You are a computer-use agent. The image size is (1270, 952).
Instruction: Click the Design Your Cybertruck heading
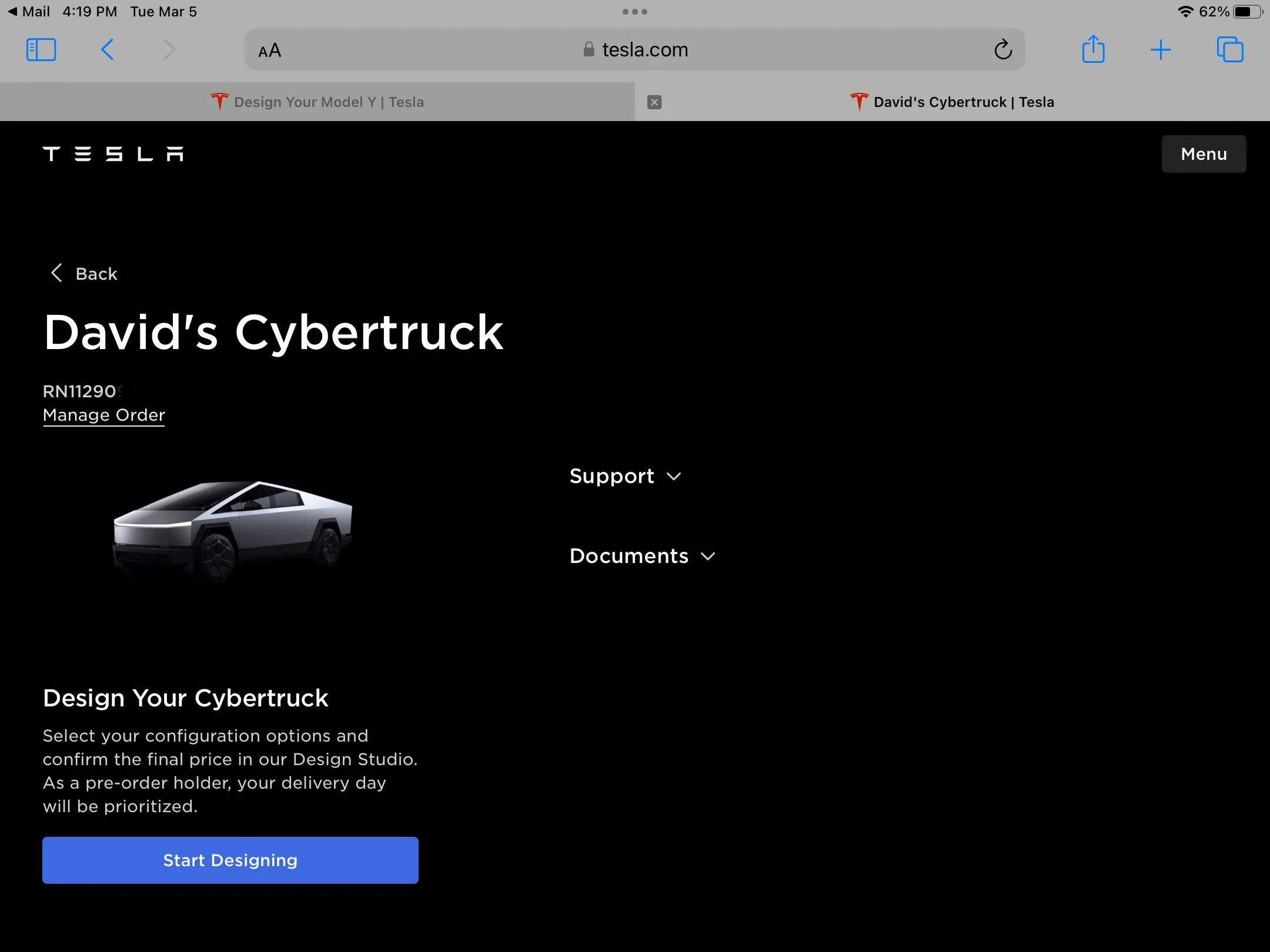click(x=186, y=698)
